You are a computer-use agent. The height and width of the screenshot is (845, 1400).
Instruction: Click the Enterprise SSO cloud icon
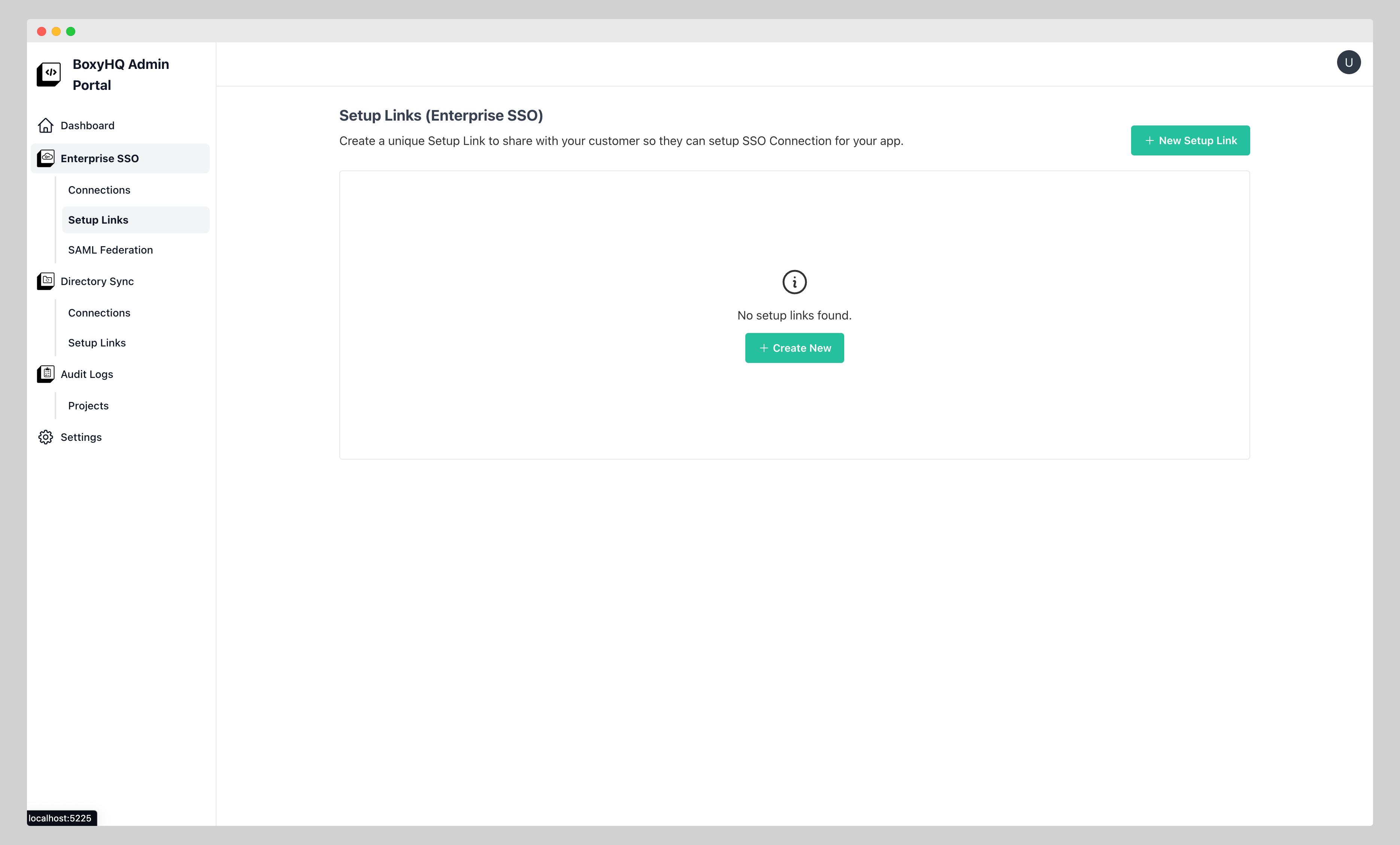click(x=45, y=158)
